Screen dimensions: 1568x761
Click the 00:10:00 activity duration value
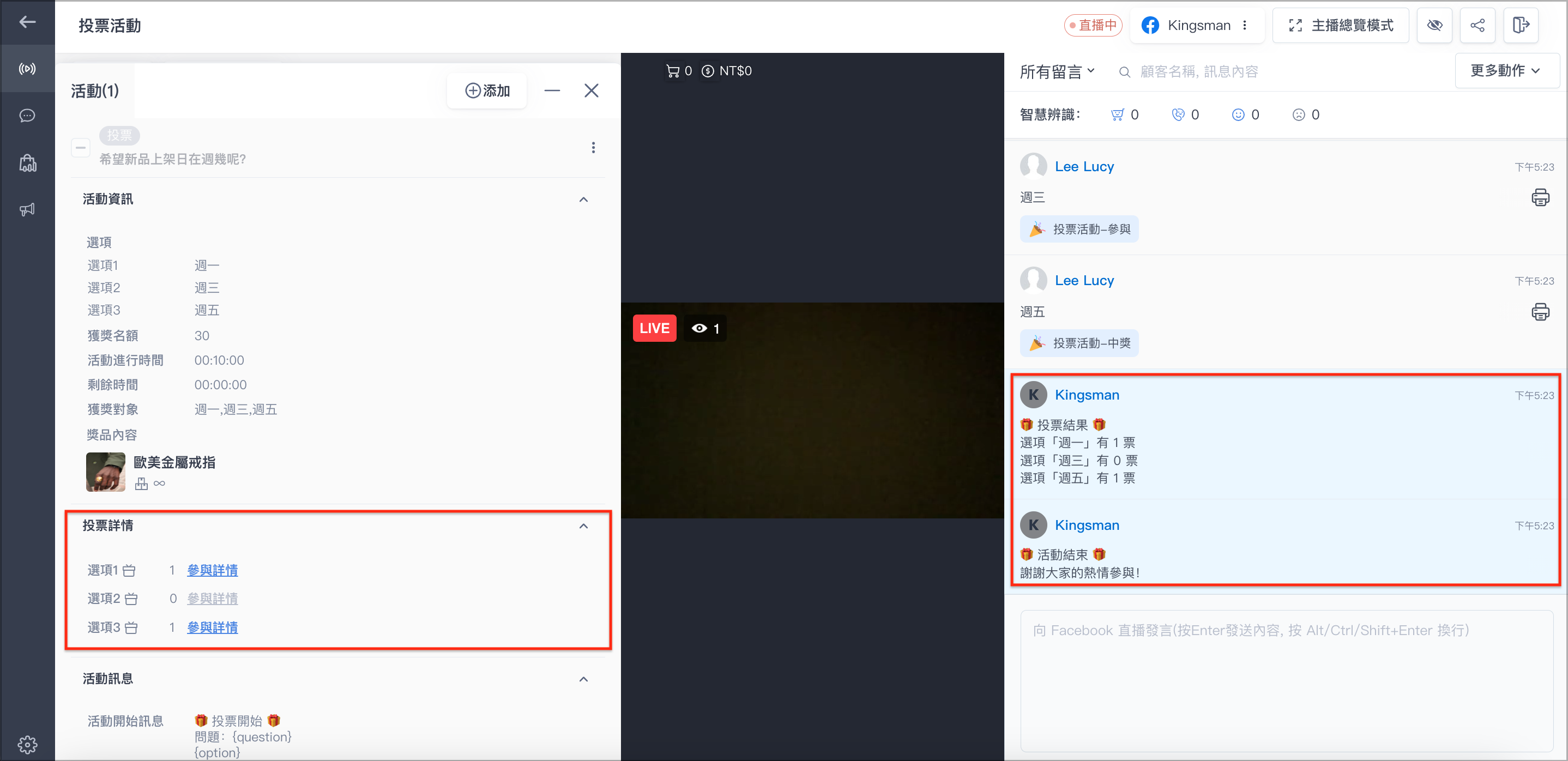pos(219,361)
